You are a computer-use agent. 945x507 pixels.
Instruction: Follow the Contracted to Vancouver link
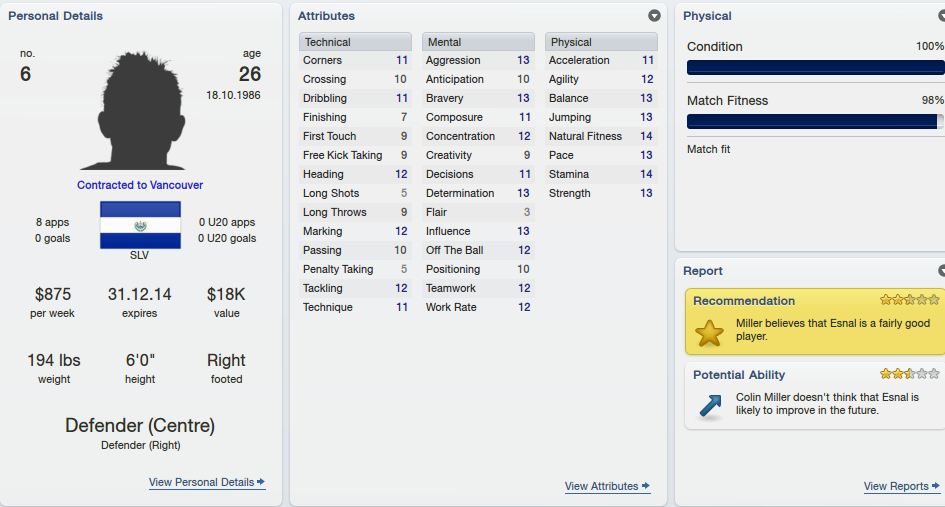click(x=140, y=185)
